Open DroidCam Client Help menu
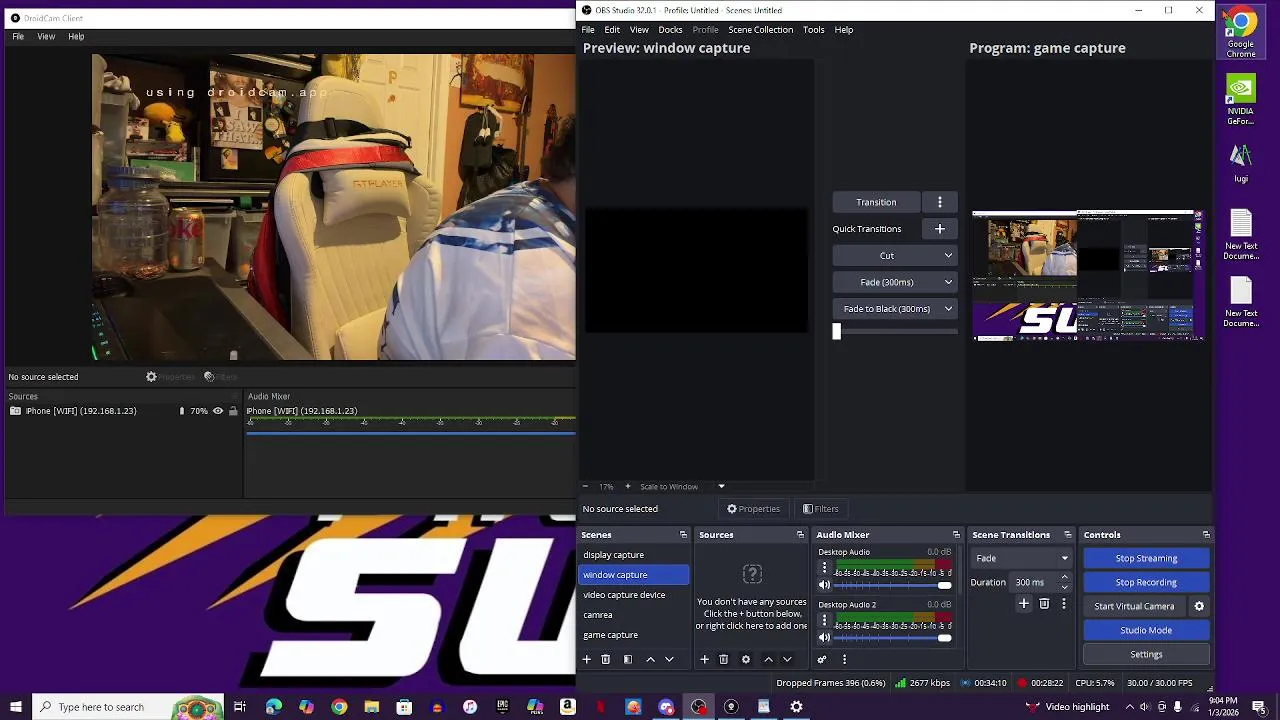Image resolution: width=1280 pixels, height=720 pixels. click(x=76, y=37)
